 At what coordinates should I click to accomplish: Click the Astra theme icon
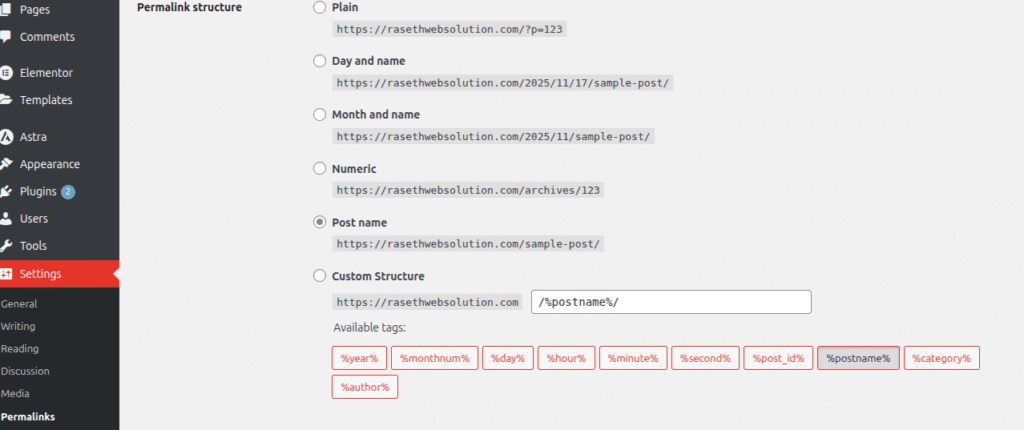(7, 137)
